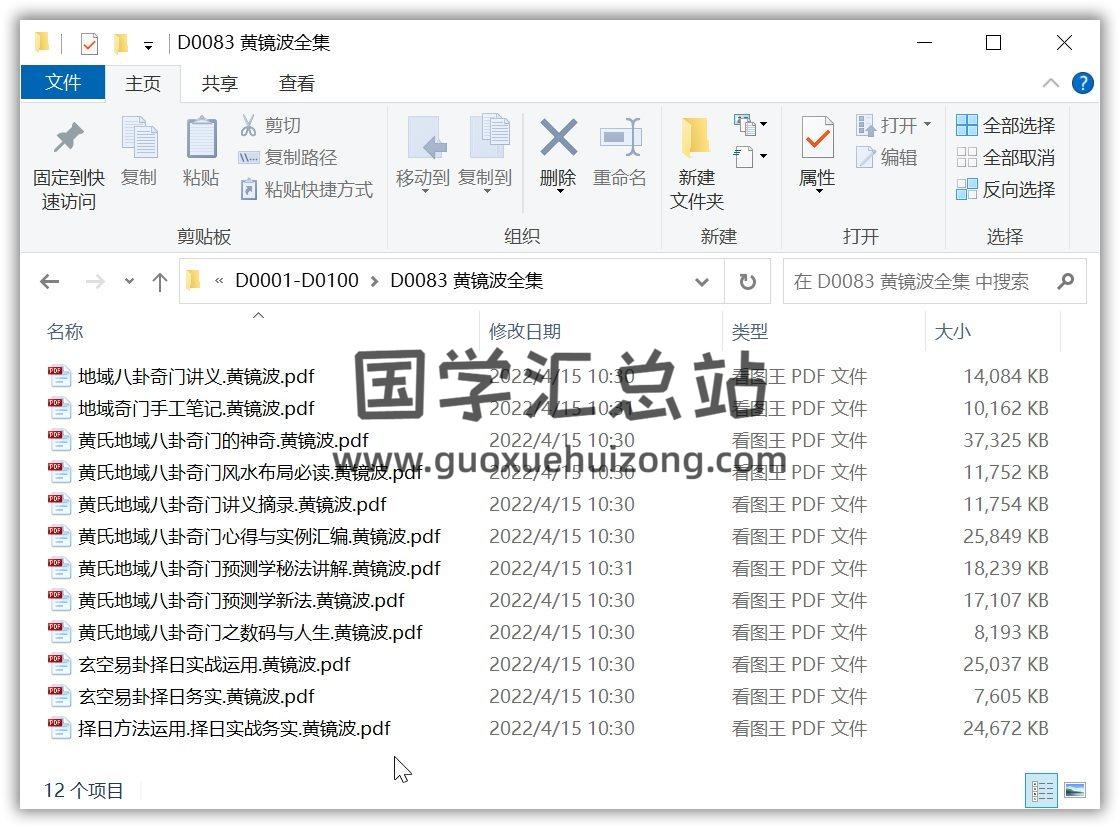Click the search magnifier icon
The image size is (1120, 829).
tap(1066, 281)
